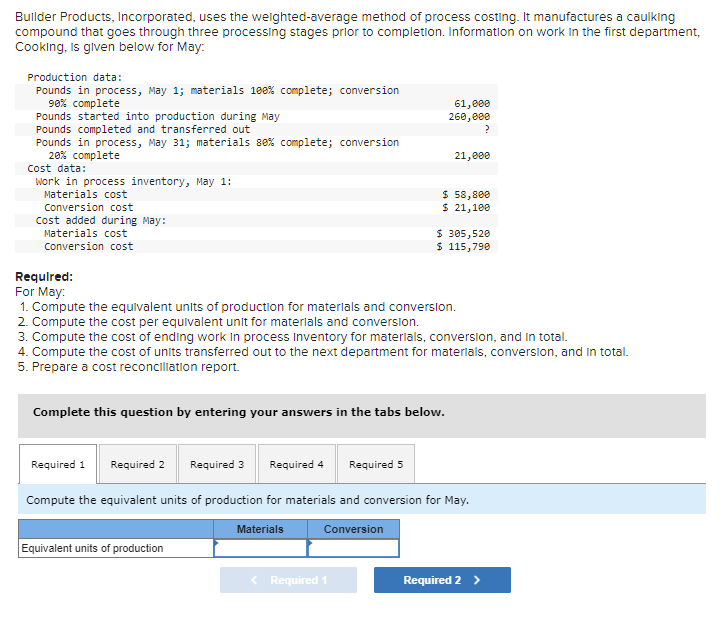Viewport: 720px width, 623px height.
Task: Click the disabled previous Required 1 button
Action: pos(288,580)
